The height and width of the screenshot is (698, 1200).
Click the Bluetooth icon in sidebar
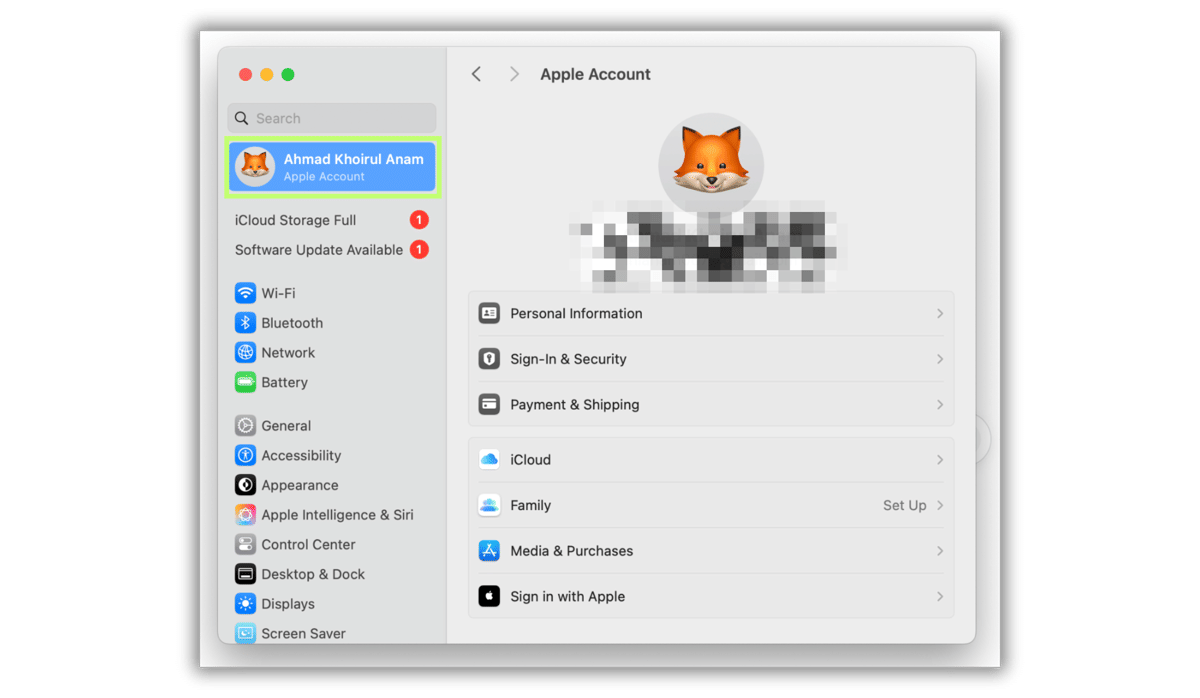(245, 323)
